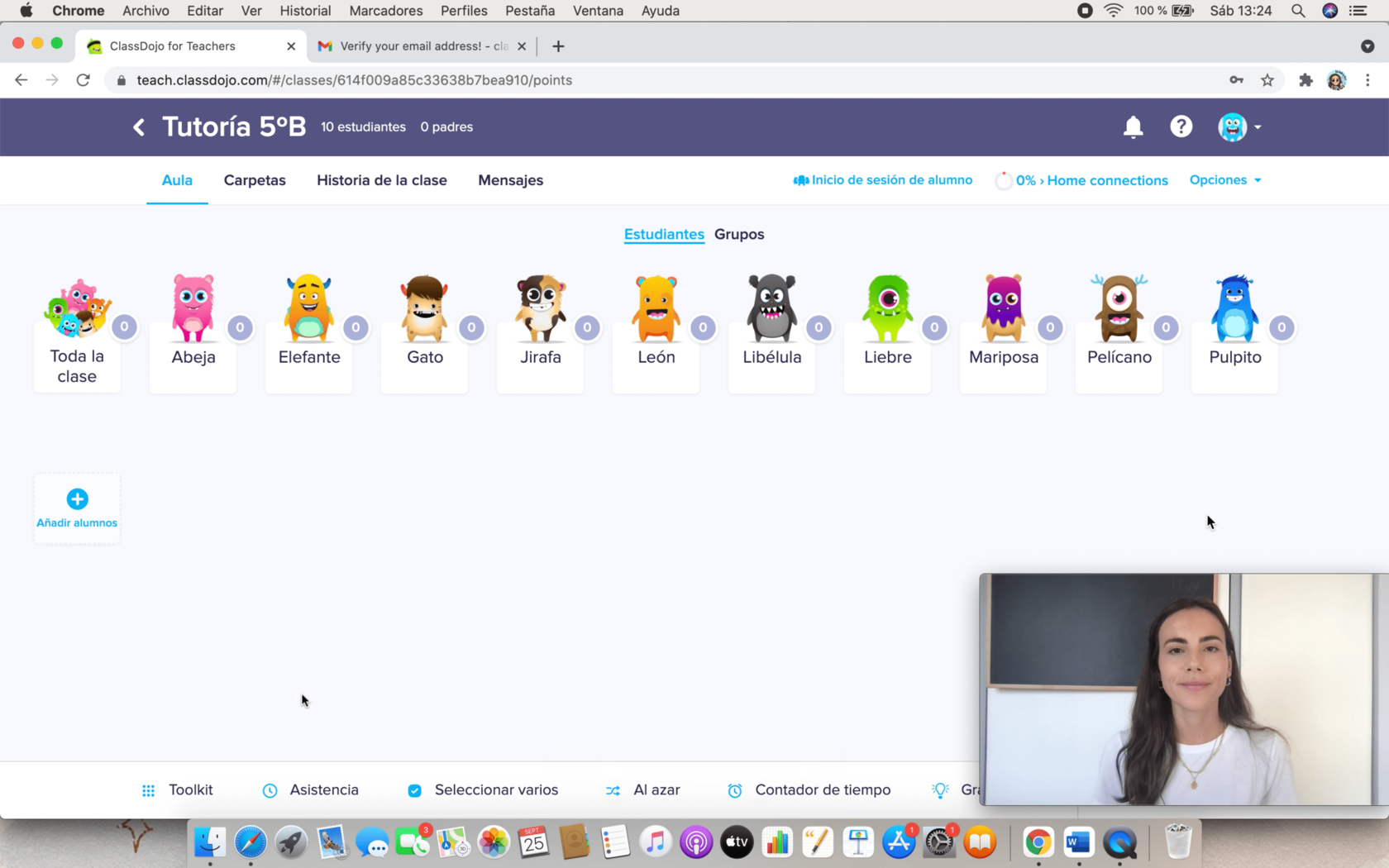The height and width of the screenshot is (868, 1389).
Task: Click the Chrome profile avatar in toolbar
Action: coord(1336,80)
